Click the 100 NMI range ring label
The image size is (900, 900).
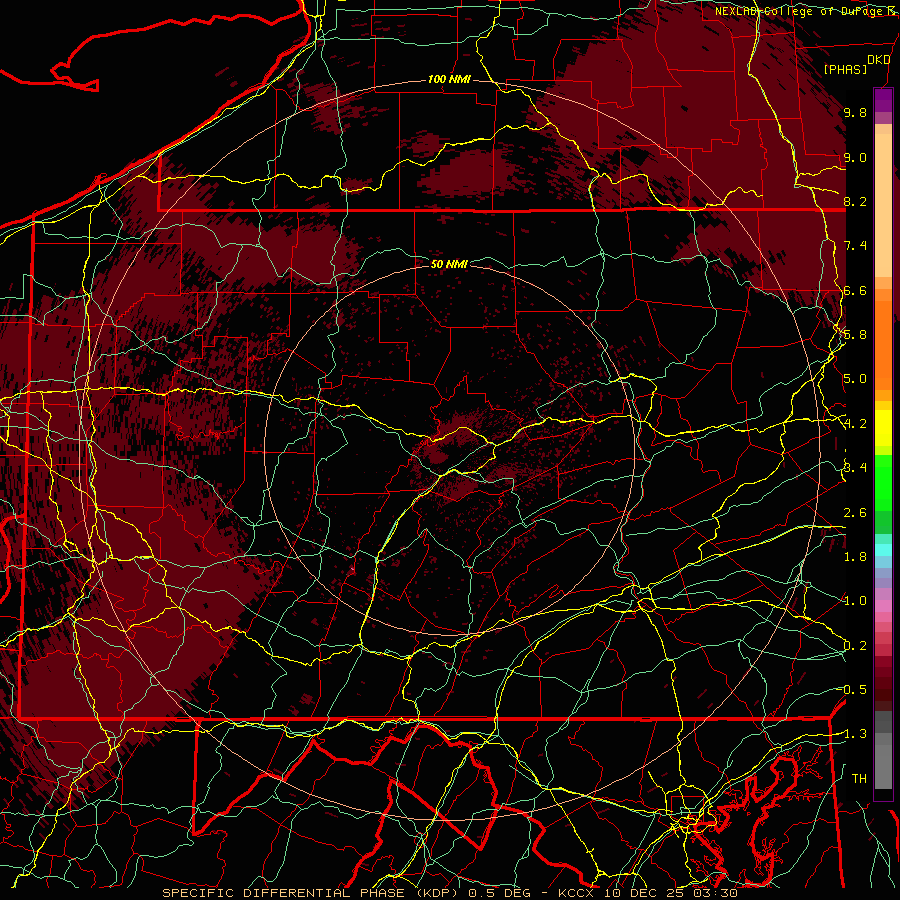click(x=449, y=79)
